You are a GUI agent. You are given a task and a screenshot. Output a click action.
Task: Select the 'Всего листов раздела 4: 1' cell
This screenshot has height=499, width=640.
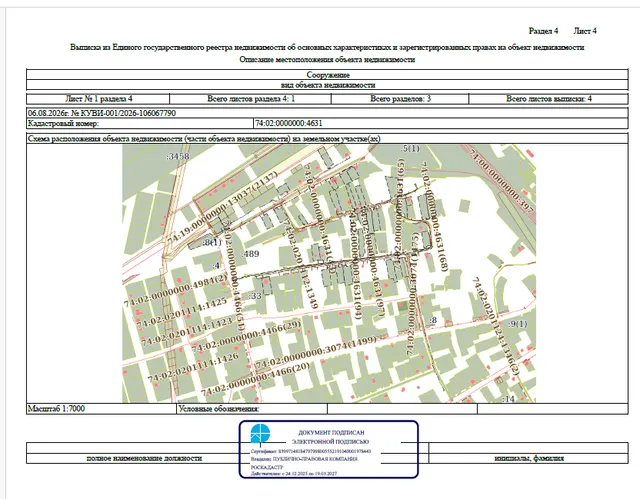coord(250,99)
